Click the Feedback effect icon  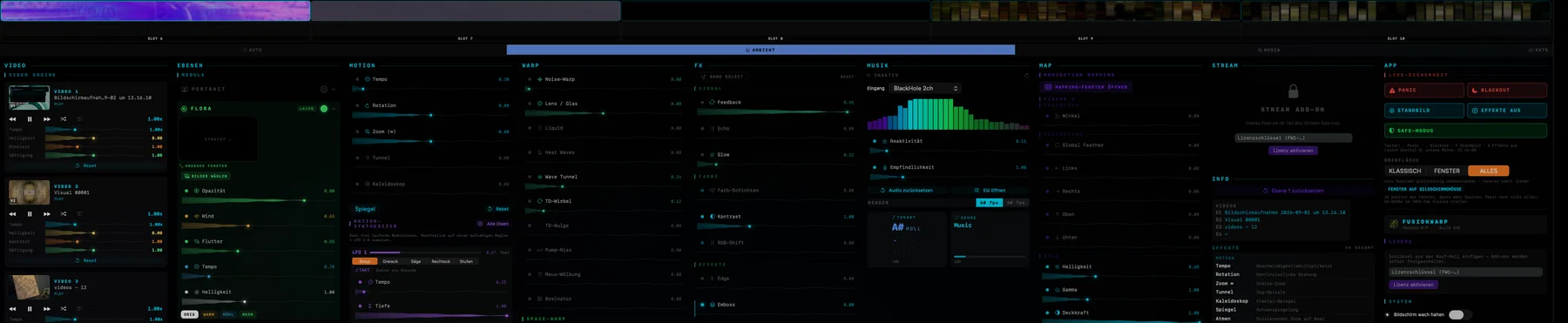point(713,102)
